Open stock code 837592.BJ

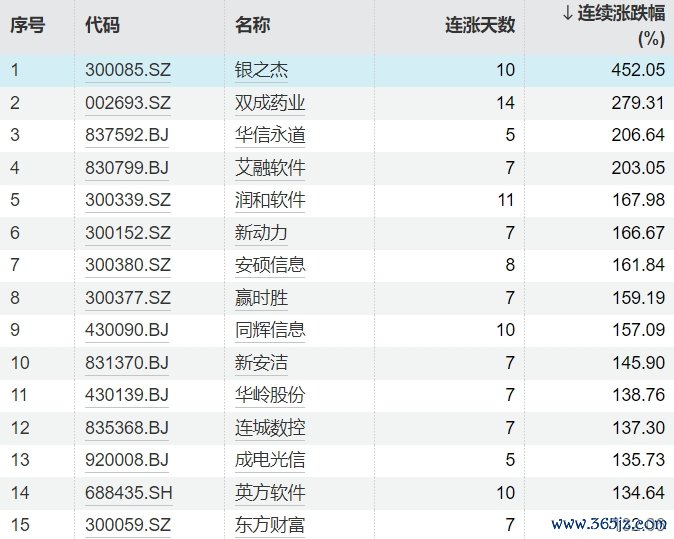coord(127,135)
